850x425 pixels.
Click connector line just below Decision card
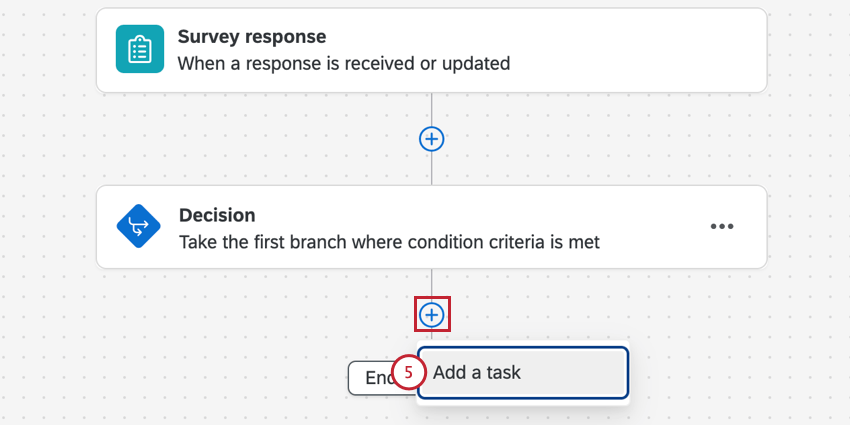[x=432, y=284]
